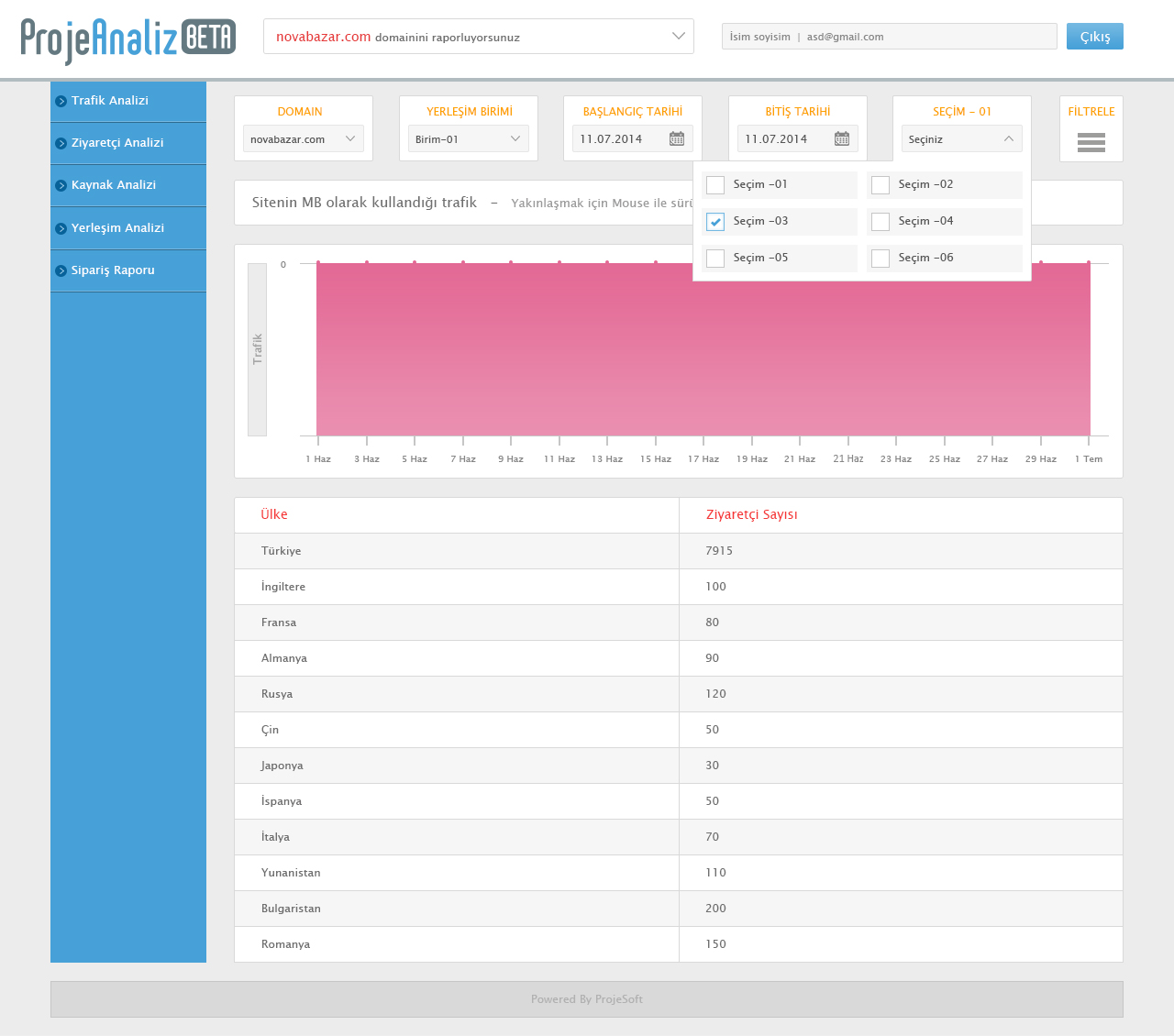Screen dimensions: 1174x1036
Task: Open the end date calendar icon
Action: click(x=842, y=138)
